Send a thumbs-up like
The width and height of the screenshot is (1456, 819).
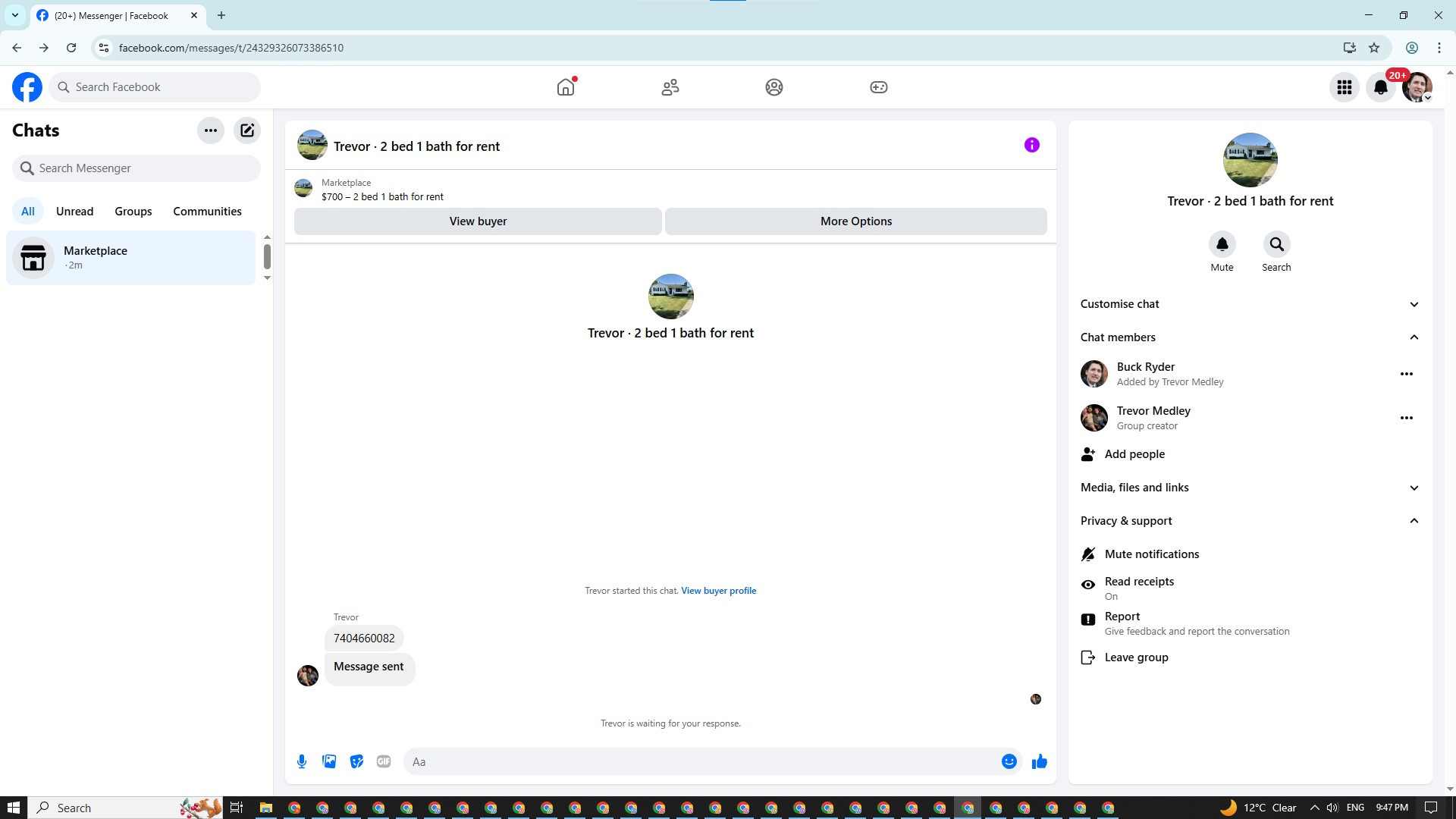point(1039,761)
